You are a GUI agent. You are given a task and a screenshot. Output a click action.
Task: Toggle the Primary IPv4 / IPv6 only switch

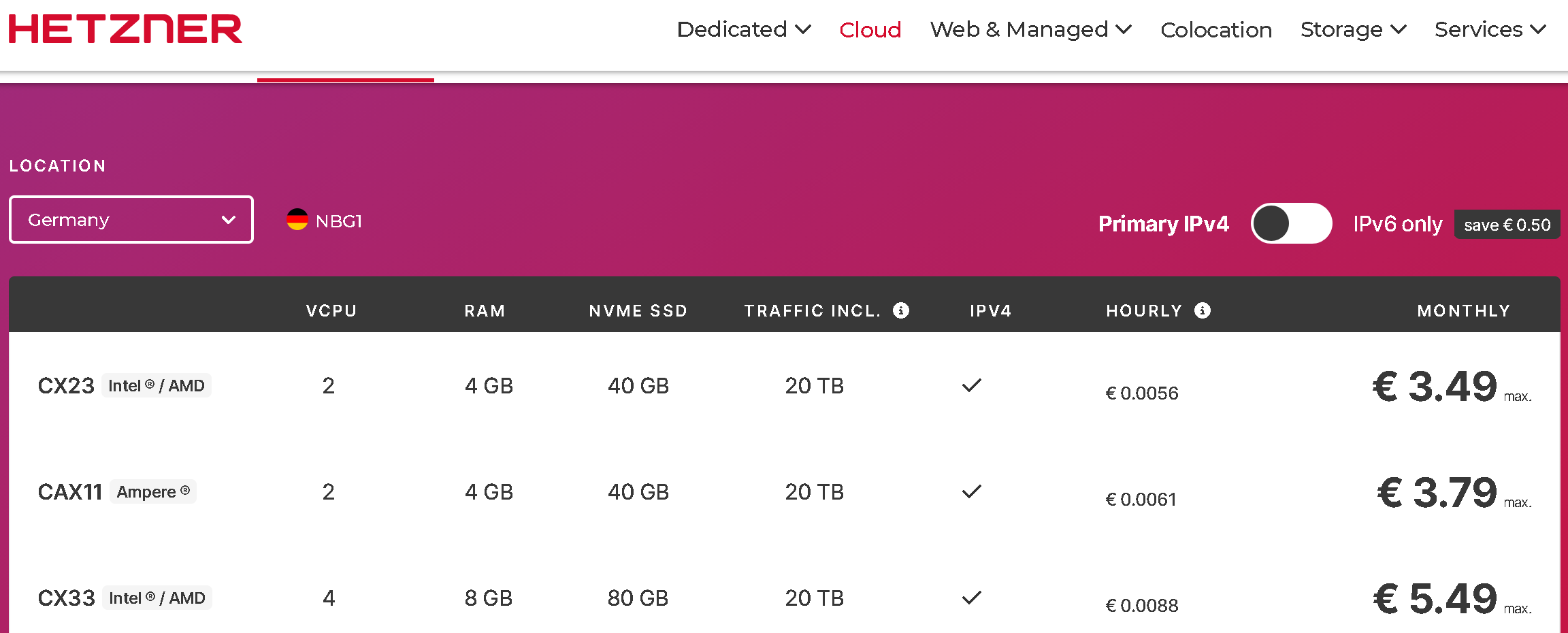coord(1291,223)
